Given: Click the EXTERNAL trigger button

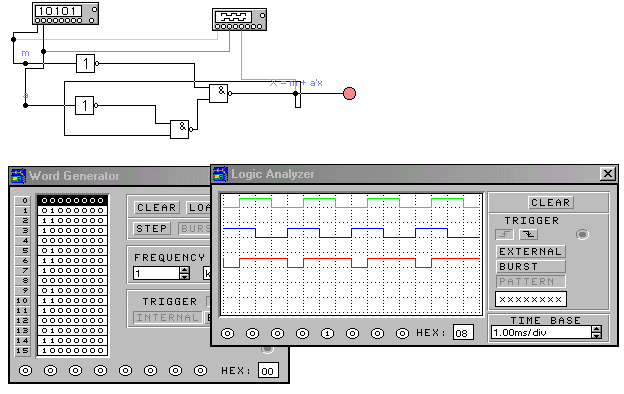Looking at the screenshot, I should (x=530, y=252).
